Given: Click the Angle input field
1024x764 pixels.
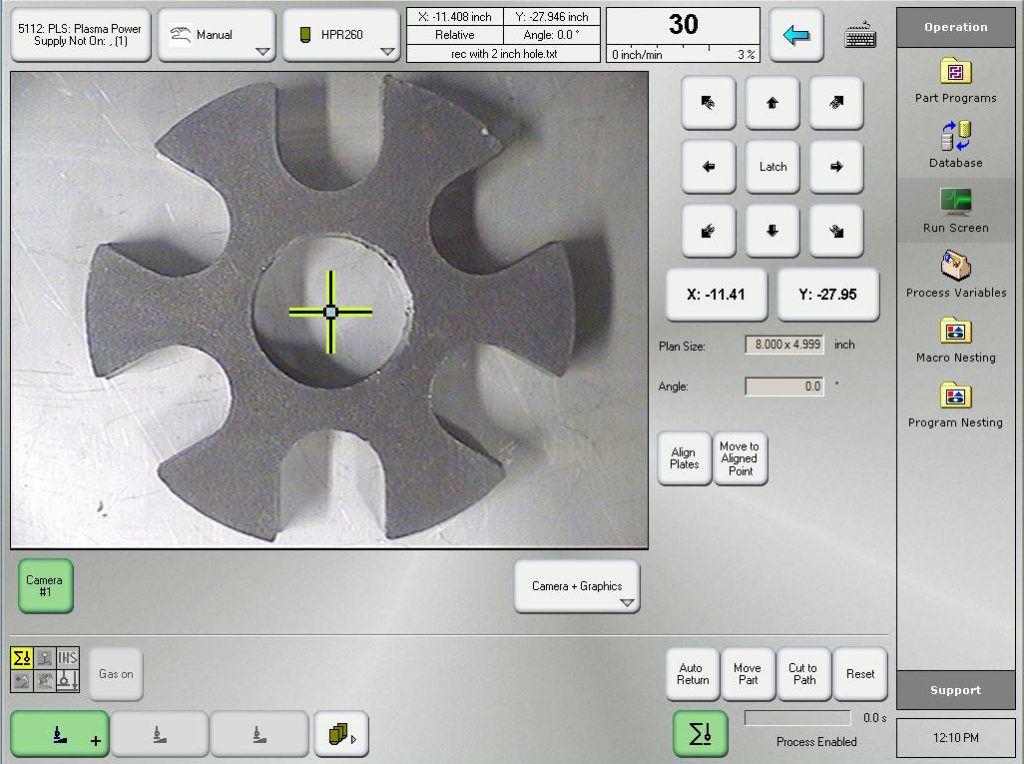Looking at the screenshot, I should click(783, 386).
